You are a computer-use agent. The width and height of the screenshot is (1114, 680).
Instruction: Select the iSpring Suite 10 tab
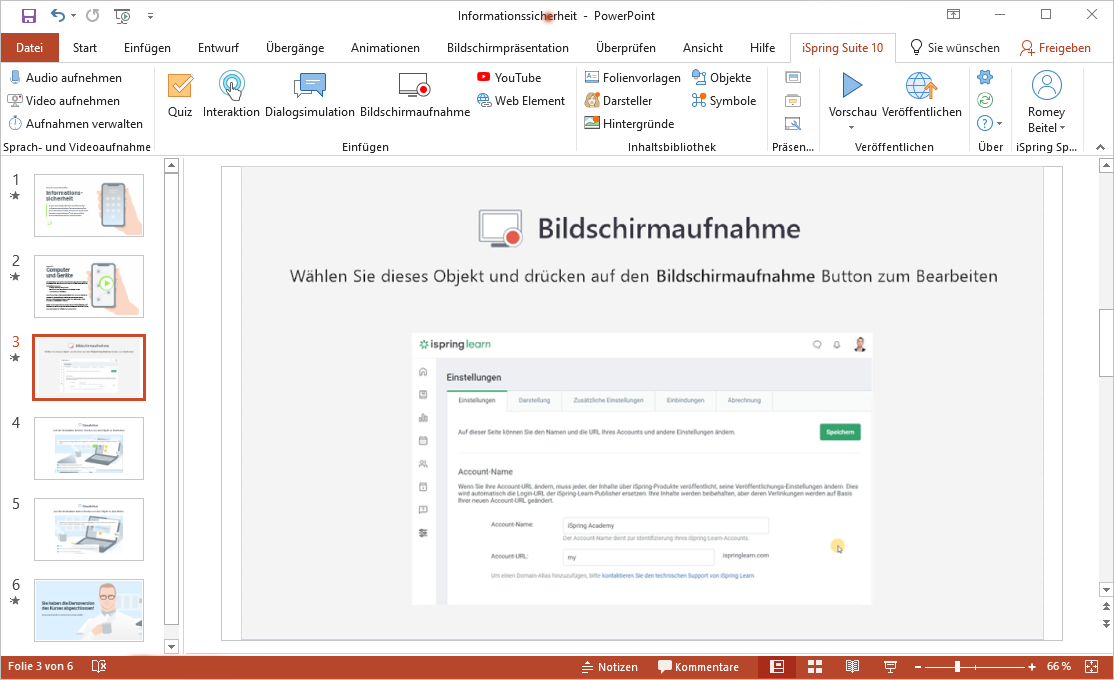(843, 48)
